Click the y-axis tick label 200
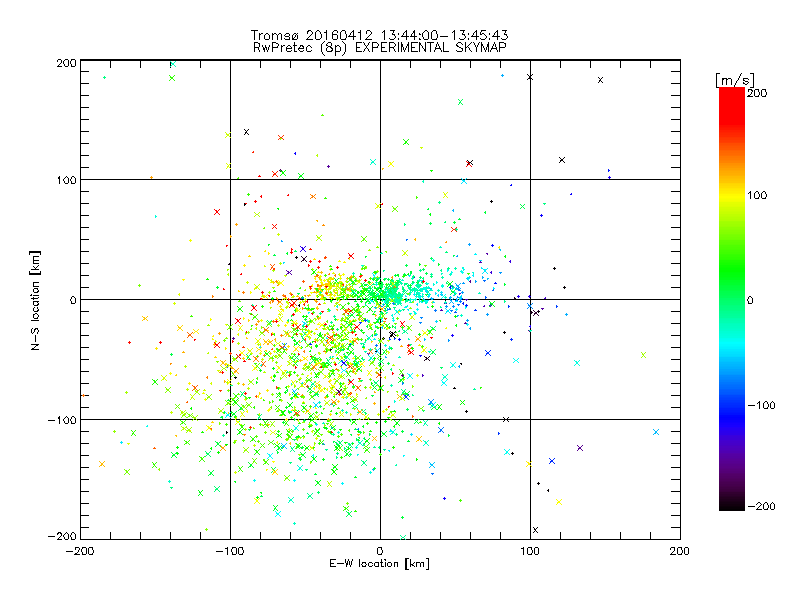800x600 pixels. [66, 63]
